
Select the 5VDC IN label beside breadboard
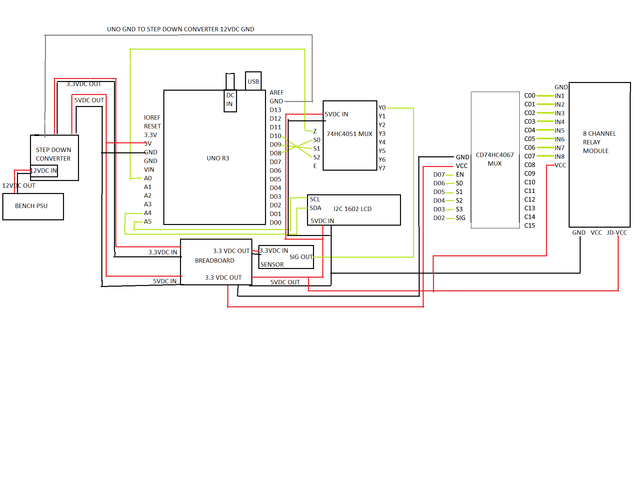point(165,281)
